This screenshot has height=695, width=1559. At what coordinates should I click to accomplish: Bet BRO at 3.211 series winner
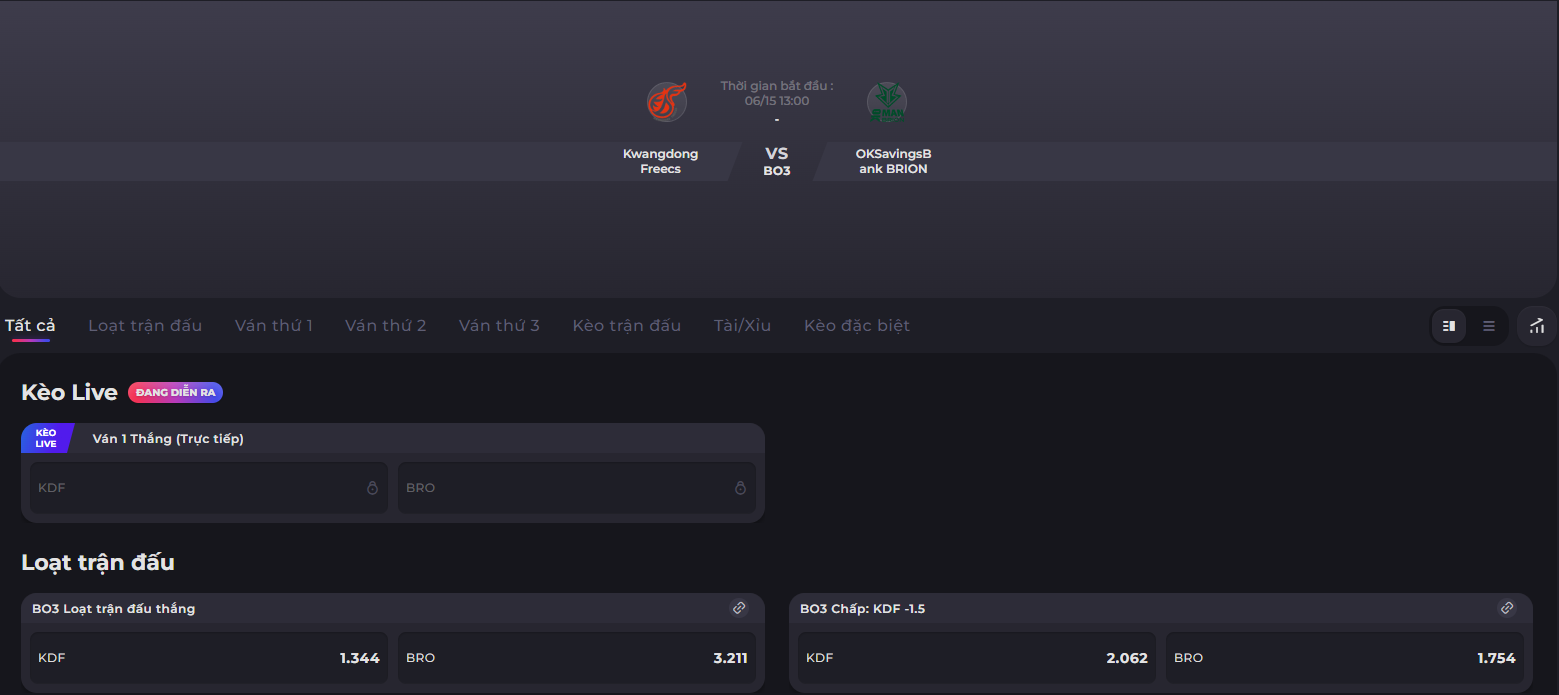577,658
